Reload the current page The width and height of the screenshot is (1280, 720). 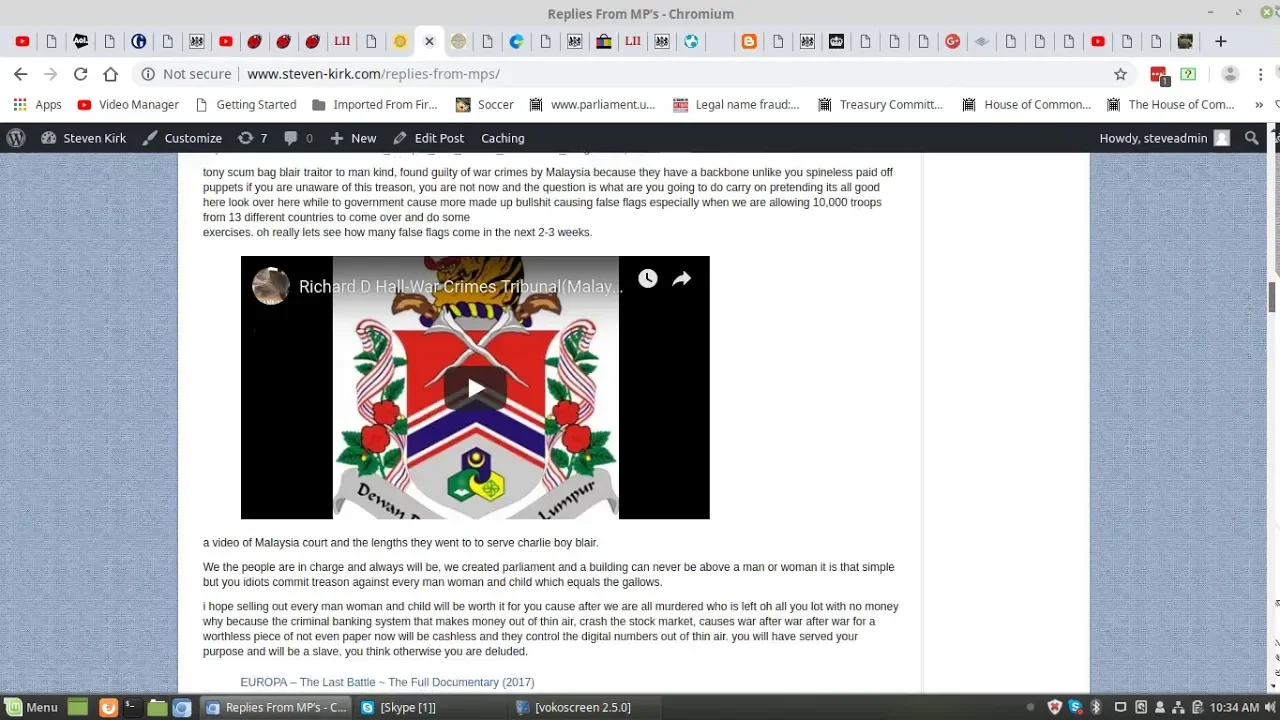coord(80,74)
